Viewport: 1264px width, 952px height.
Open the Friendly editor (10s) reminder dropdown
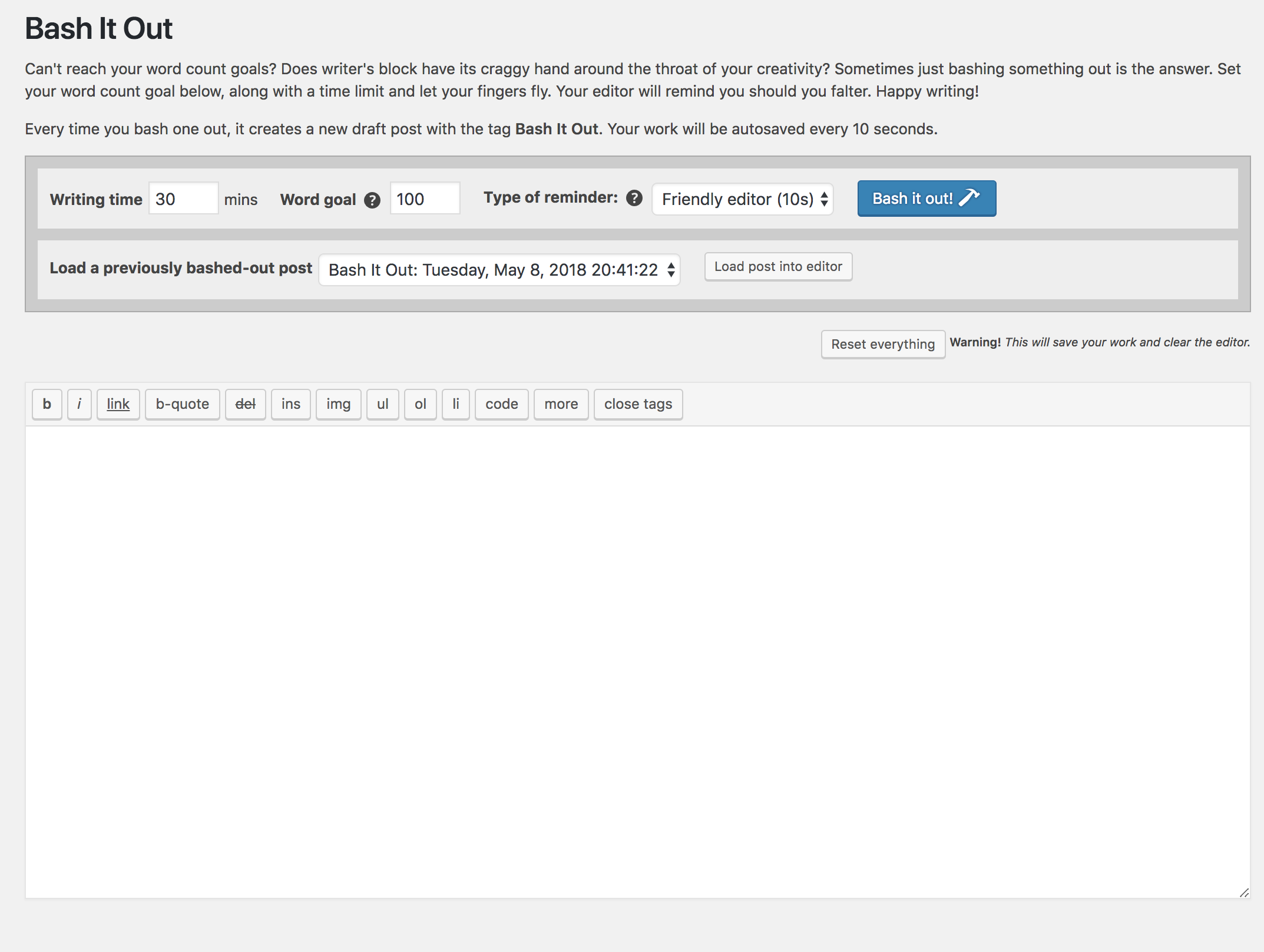742,199
